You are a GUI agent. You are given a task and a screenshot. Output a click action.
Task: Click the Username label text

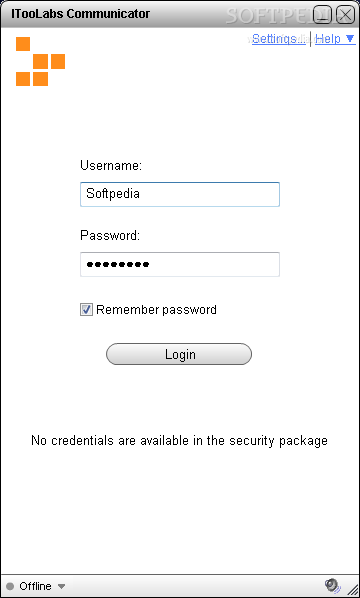pos(111,166)
